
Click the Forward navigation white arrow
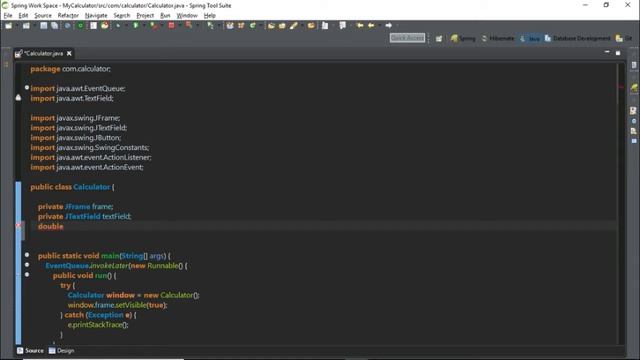pyautogui.click(x=389, y=26)
